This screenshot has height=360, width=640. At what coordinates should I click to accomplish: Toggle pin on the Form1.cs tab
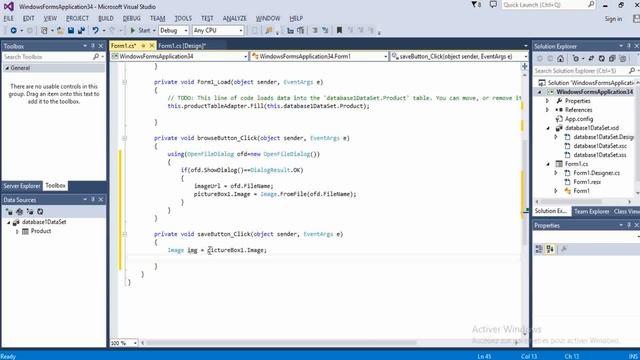pyautogui.click(x=143, y=46)
